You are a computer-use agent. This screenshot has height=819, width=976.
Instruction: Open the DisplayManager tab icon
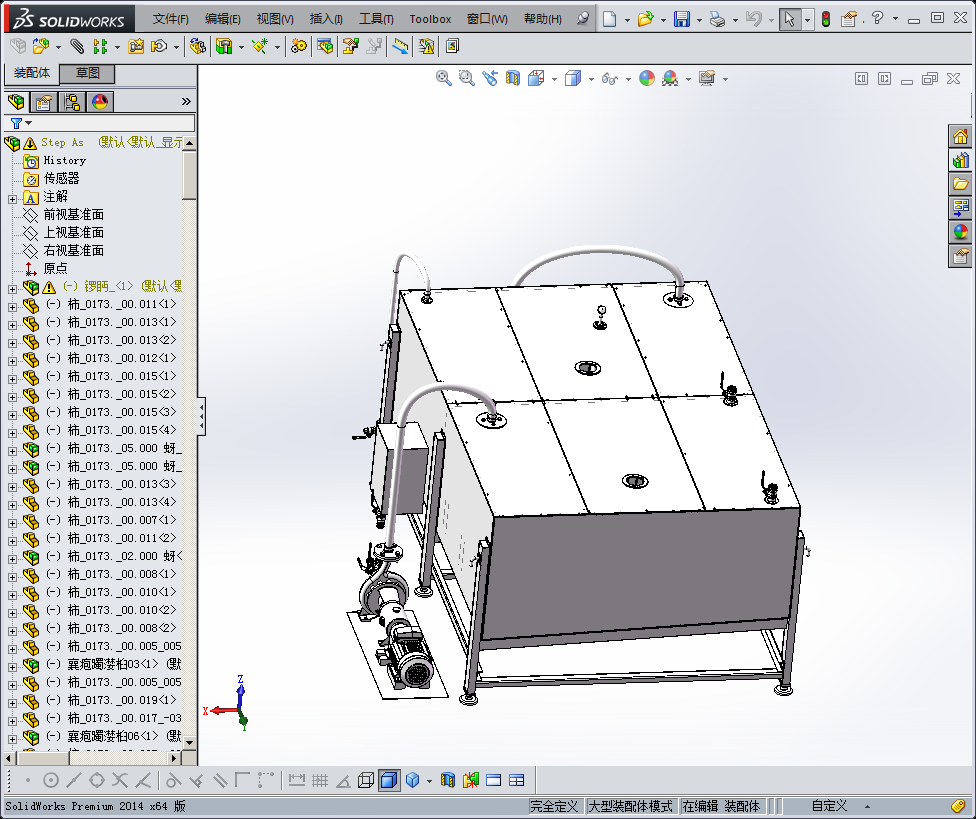100,101
